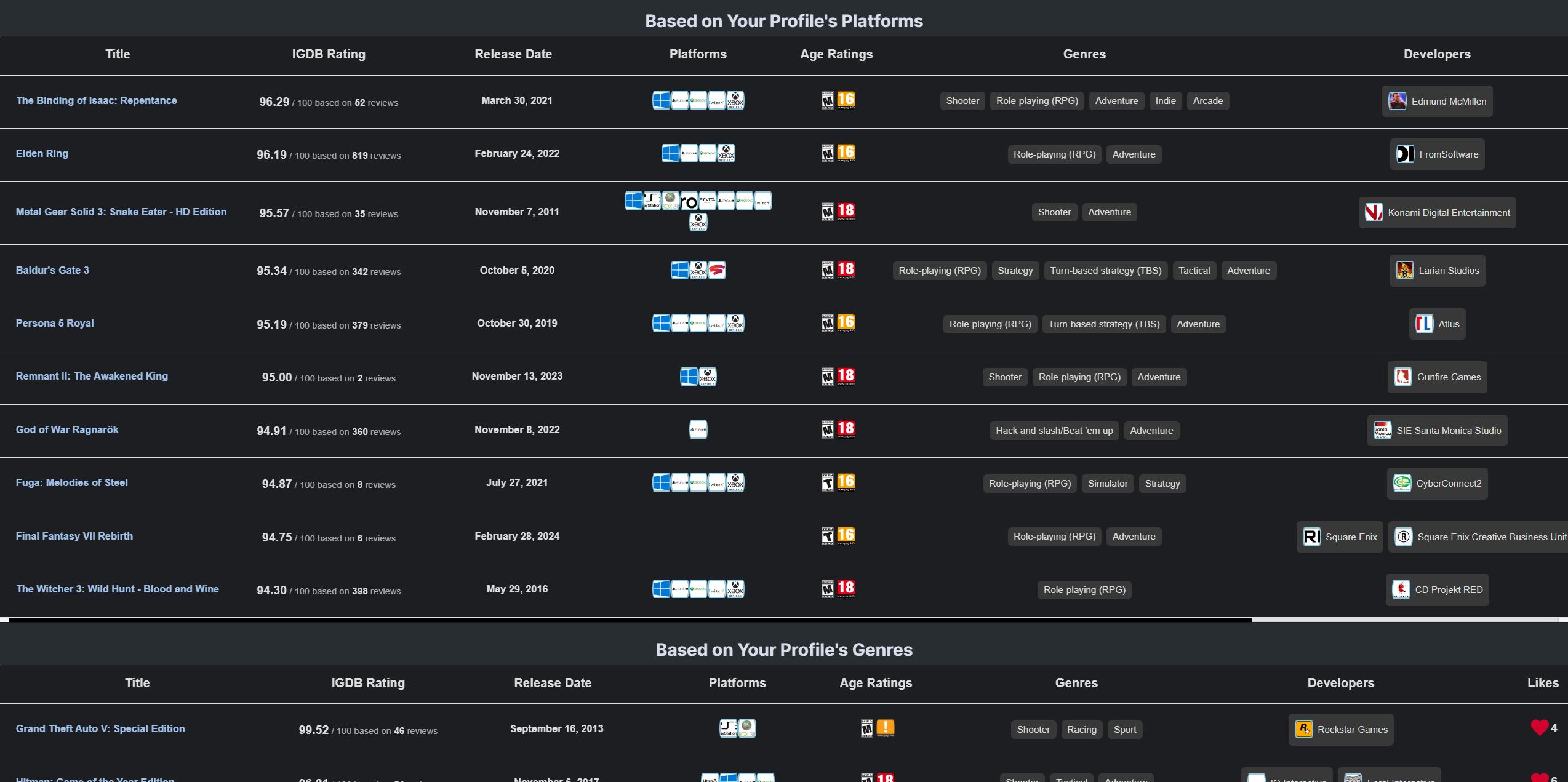The image size is (1568, 782).
Task: Select the Indie genre tag for Binding of Isaac
Action: [x=1165, y=101]
